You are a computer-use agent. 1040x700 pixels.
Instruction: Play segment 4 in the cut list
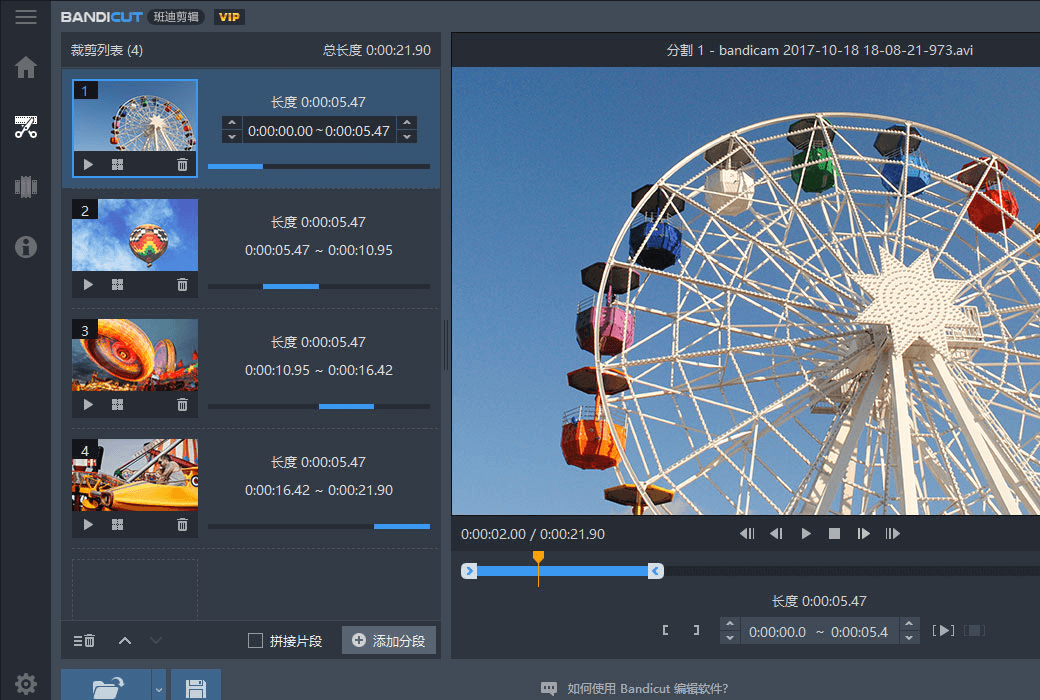point(88,525)
